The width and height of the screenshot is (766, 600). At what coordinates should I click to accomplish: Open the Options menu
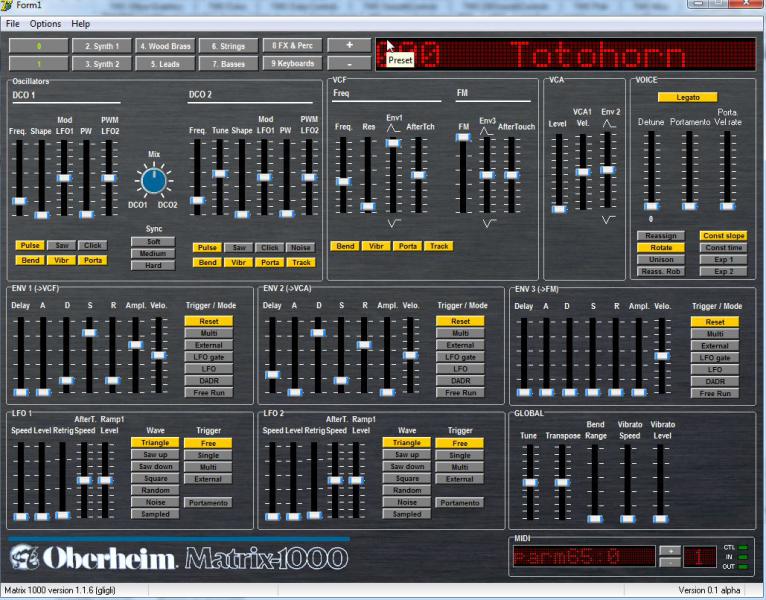(x=45, y=23)
